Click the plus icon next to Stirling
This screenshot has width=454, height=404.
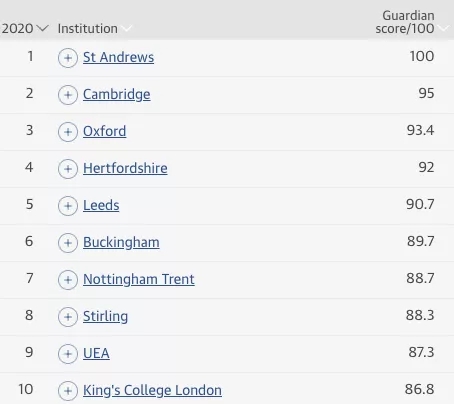coord(68,317)
